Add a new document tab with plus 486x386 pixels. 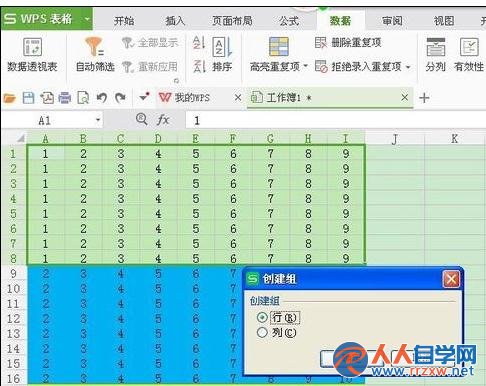424,98
